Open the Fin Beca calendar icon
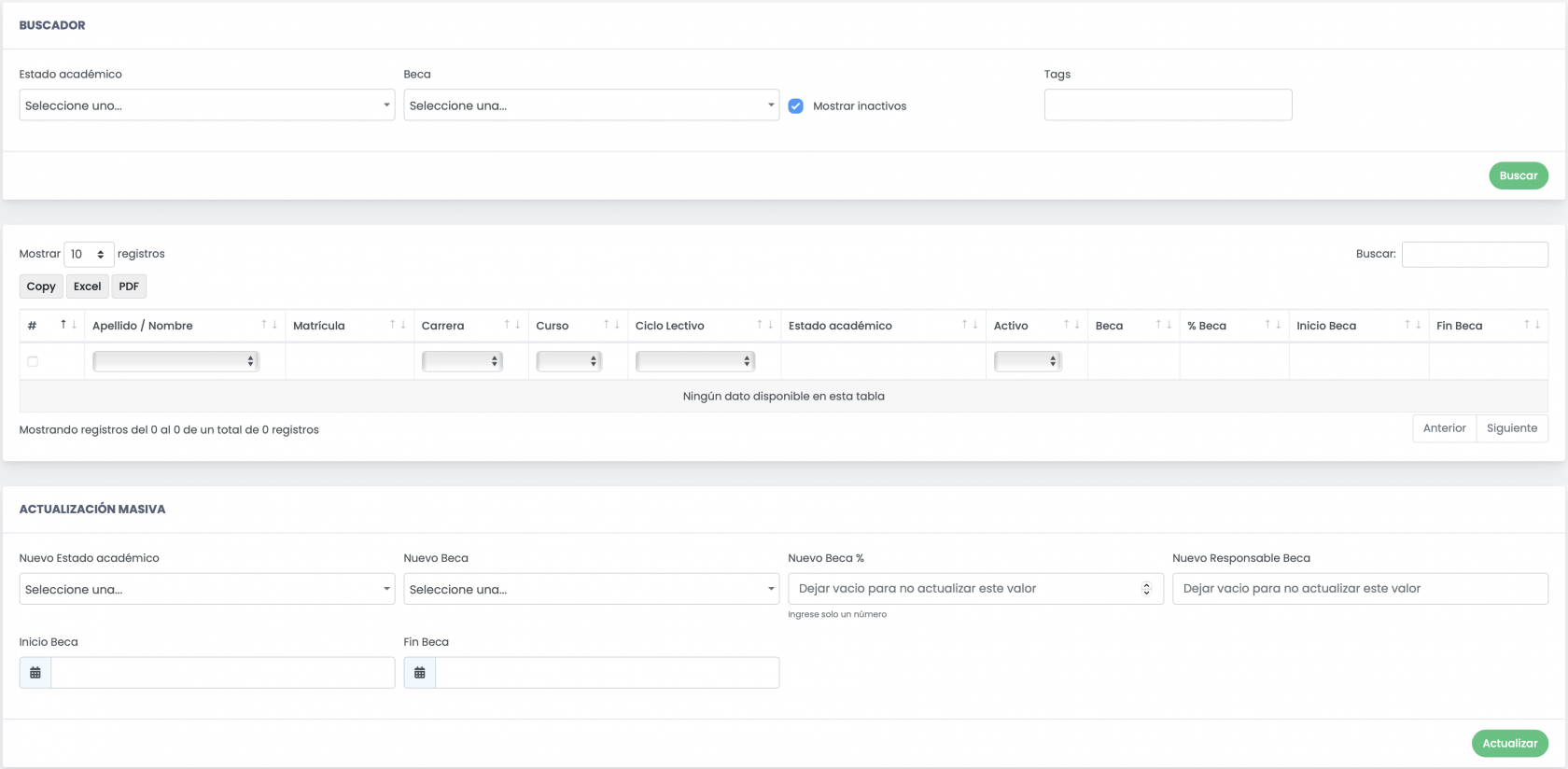Viewport: 1568px width, 769px height. tap(420, 673)
